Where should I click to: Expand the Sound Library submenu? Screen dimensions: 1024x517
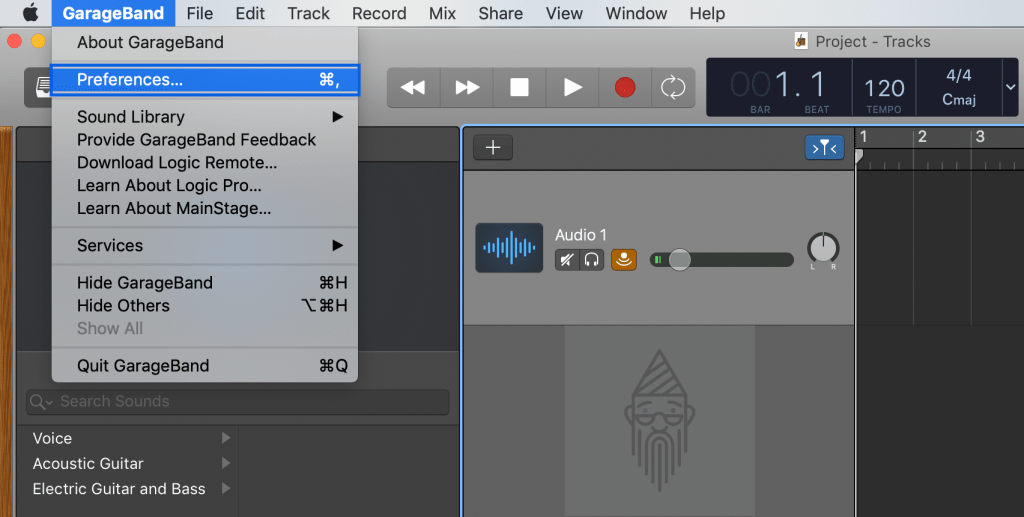[x=205, y=117]
